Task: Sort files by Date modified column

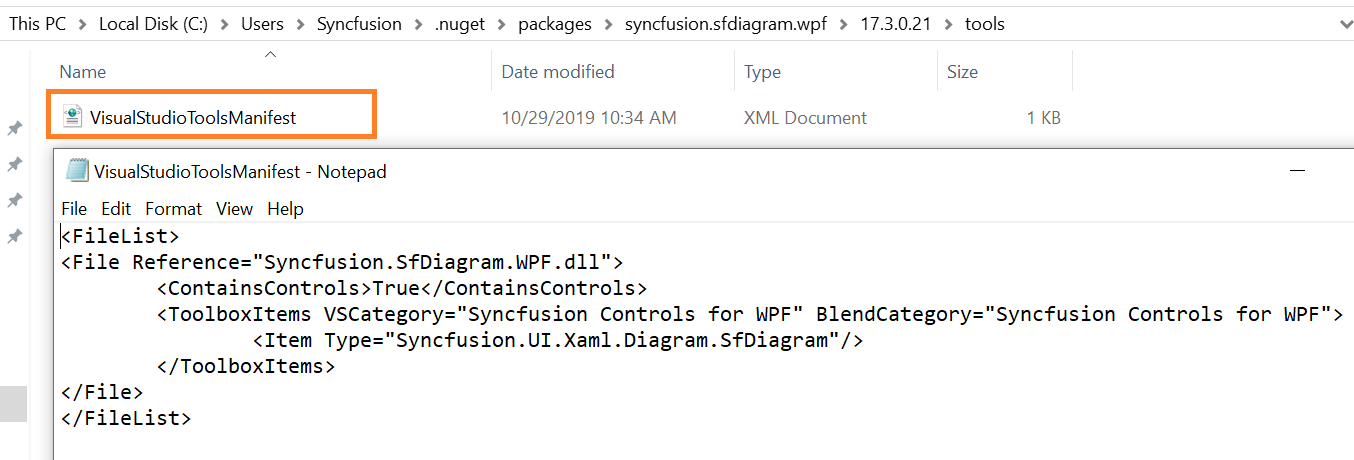Action: [x=558, y=72]
